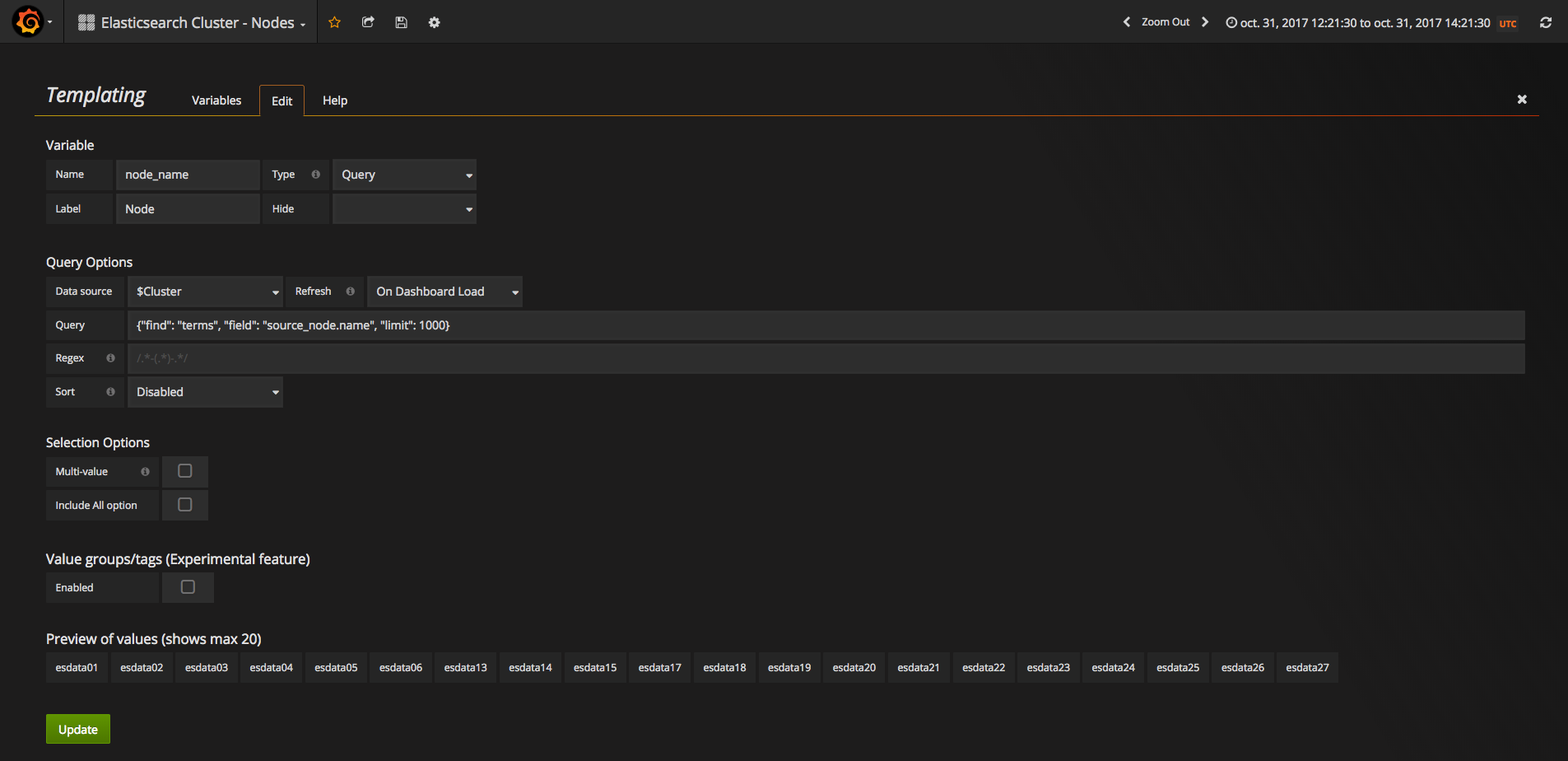Viewport: 1568px width, 761px height.
Task: Click preview value esdata03
Action: (207, 668)
